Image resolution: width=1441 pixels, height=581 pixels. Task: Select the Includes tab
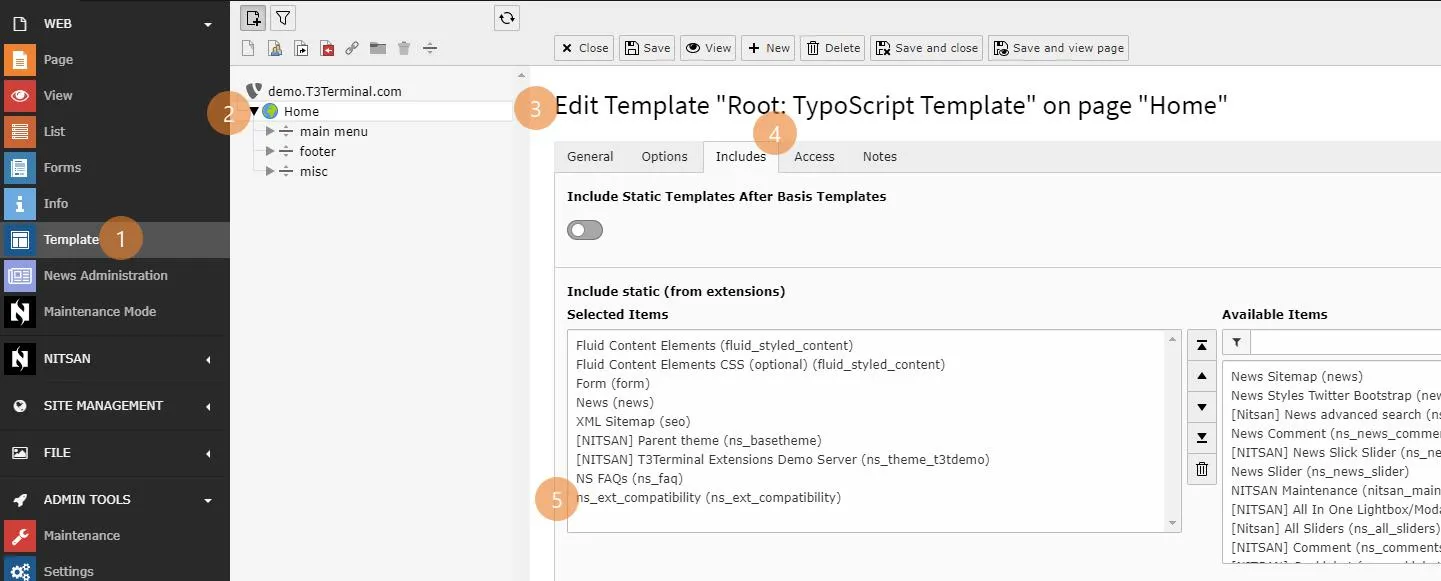(x=741, y=157)
